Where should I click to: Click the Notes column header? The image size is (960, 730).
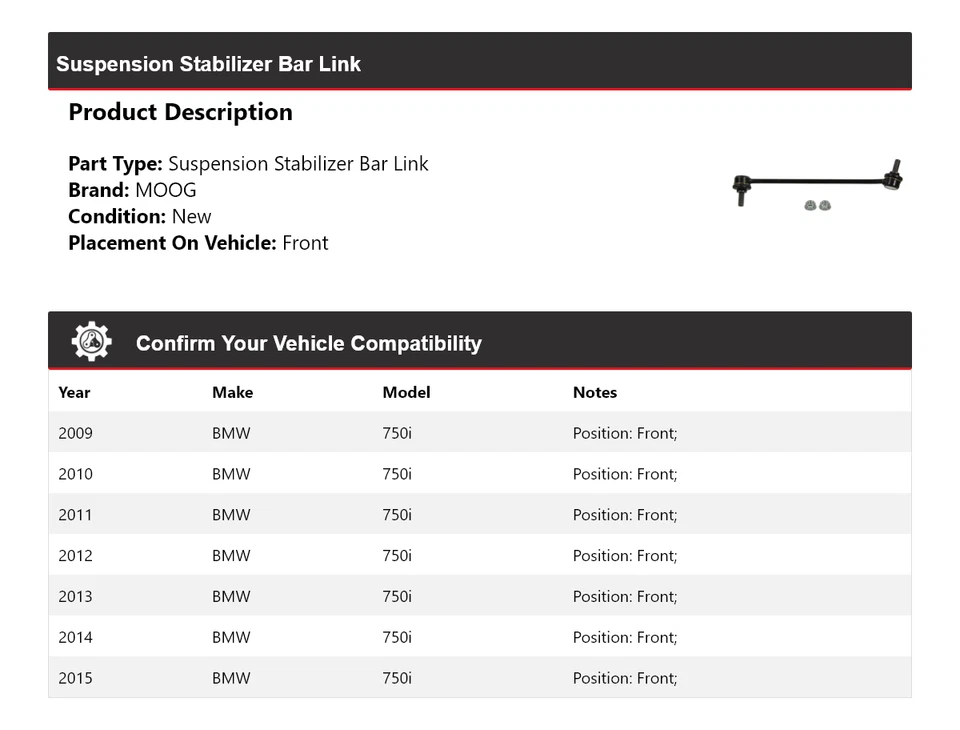[594, 392]
